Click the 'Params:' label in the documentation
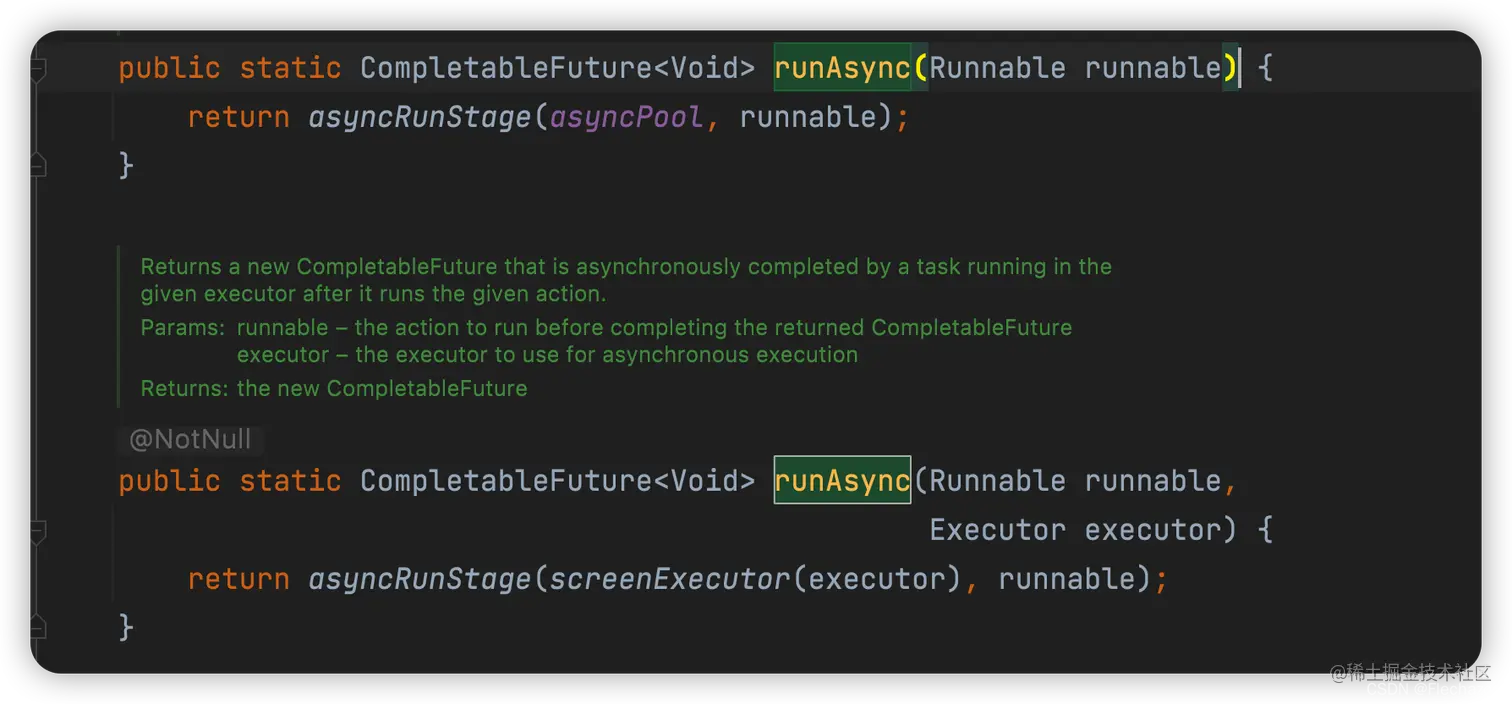This screenshot has width=1512, height=704. tap(184, 328)
